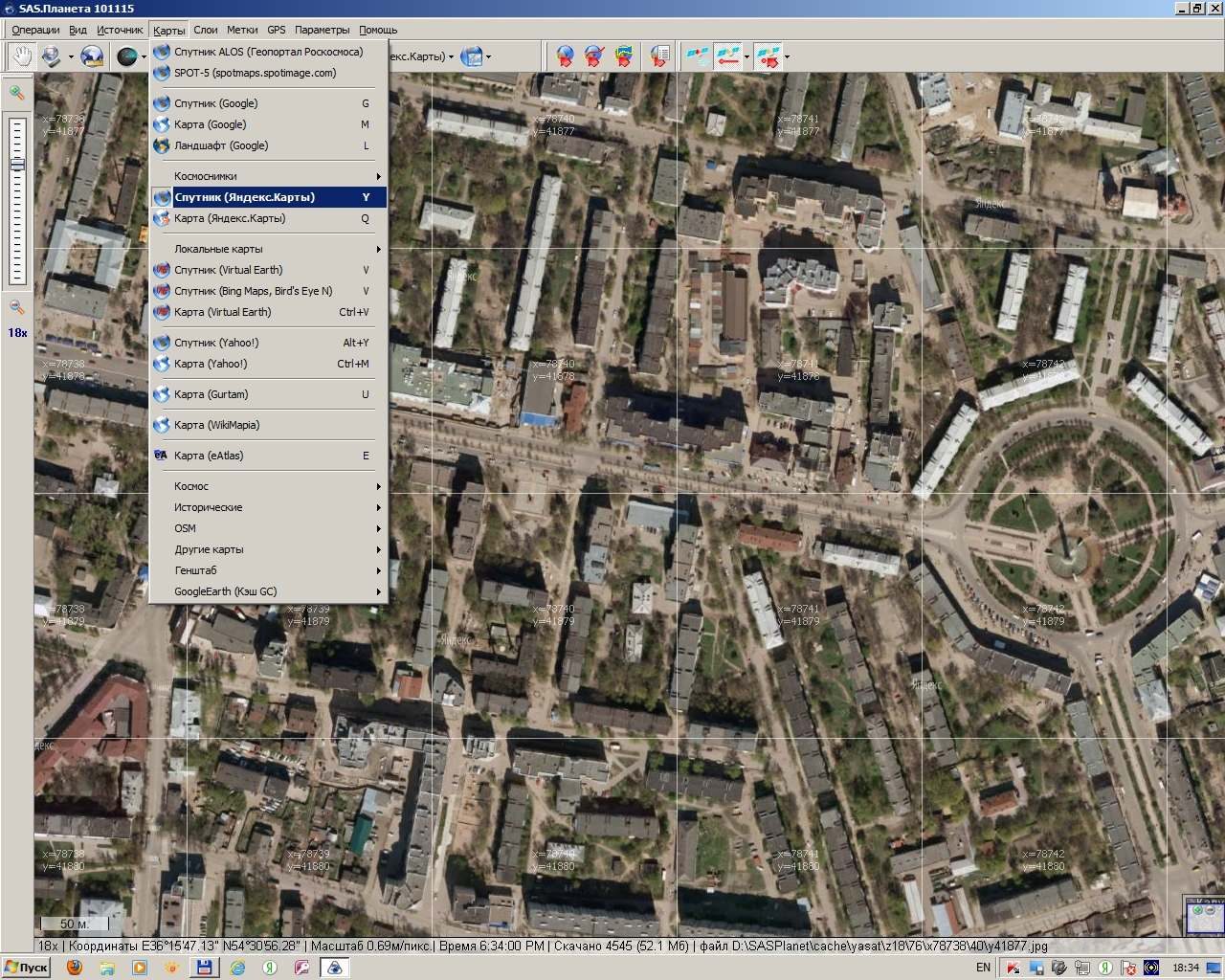Image resolution: width=1225 pixels, height=980 pixels.
Task: Select the hand pan tool
Action: [x=19, y=56]
